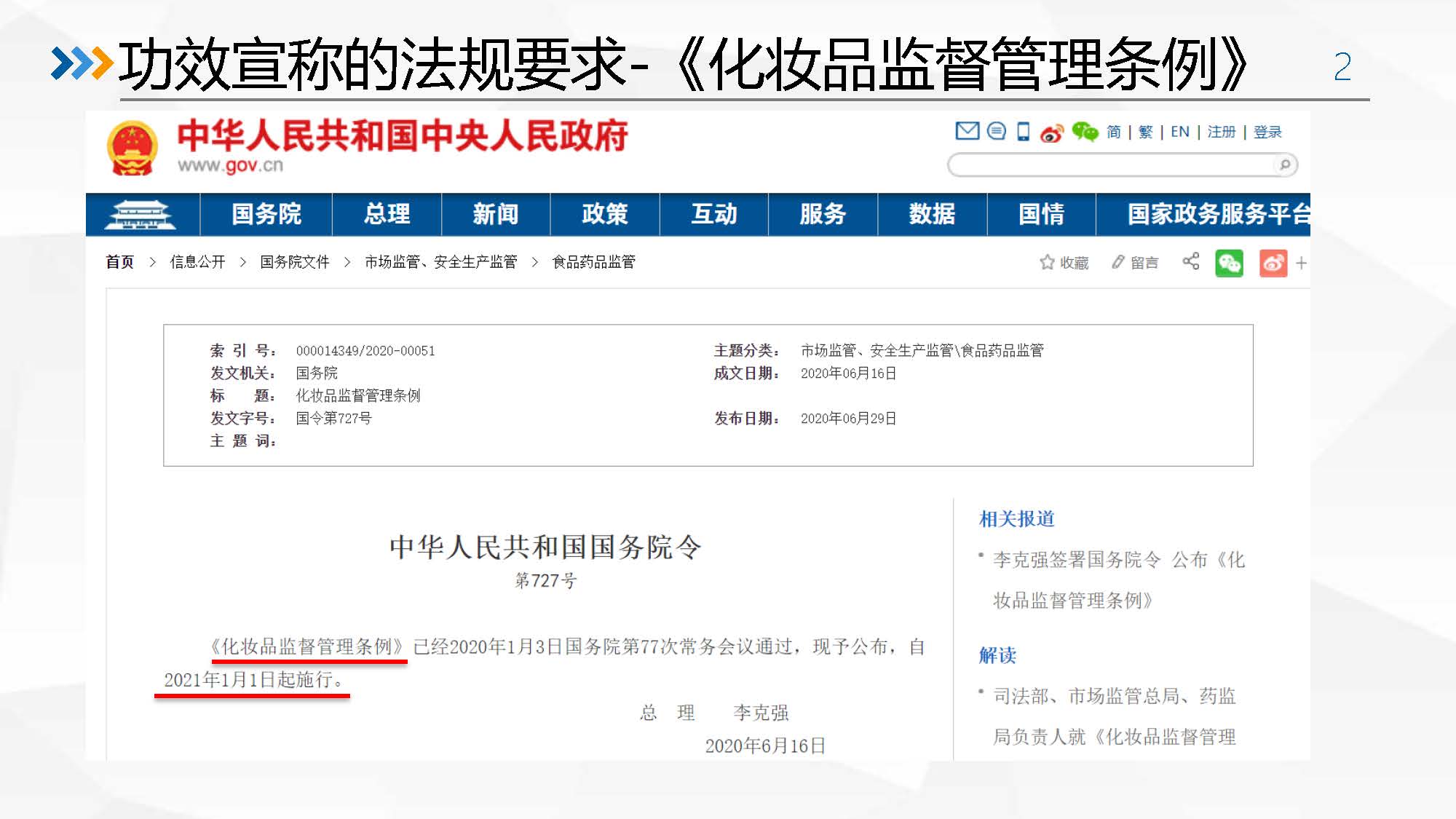Image resolution: width=1456 pixels, height=819 pixels.
Task: Switch language to EN
Action: 1179,132
